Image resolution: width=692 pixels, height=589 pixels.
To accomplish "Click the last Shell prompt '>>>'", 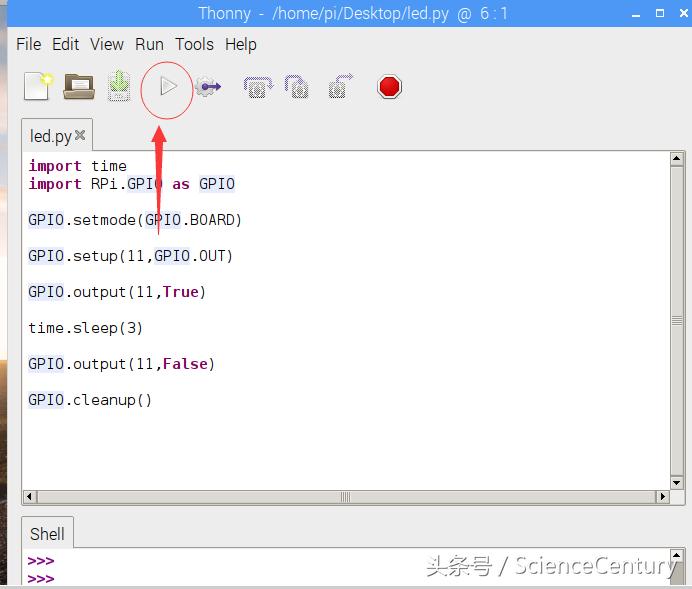I will pos(41,578).
